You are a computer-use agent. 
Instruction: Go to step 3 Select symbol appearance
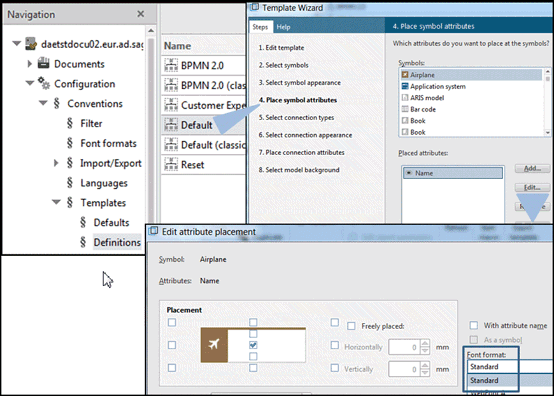tap(300, 82)
